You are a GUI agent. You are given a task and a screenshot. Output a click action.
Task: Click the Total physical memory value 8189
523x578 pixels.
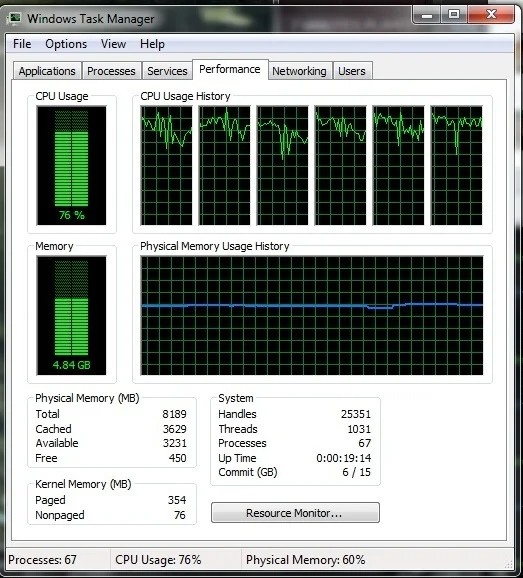click(x=174, y=414)
